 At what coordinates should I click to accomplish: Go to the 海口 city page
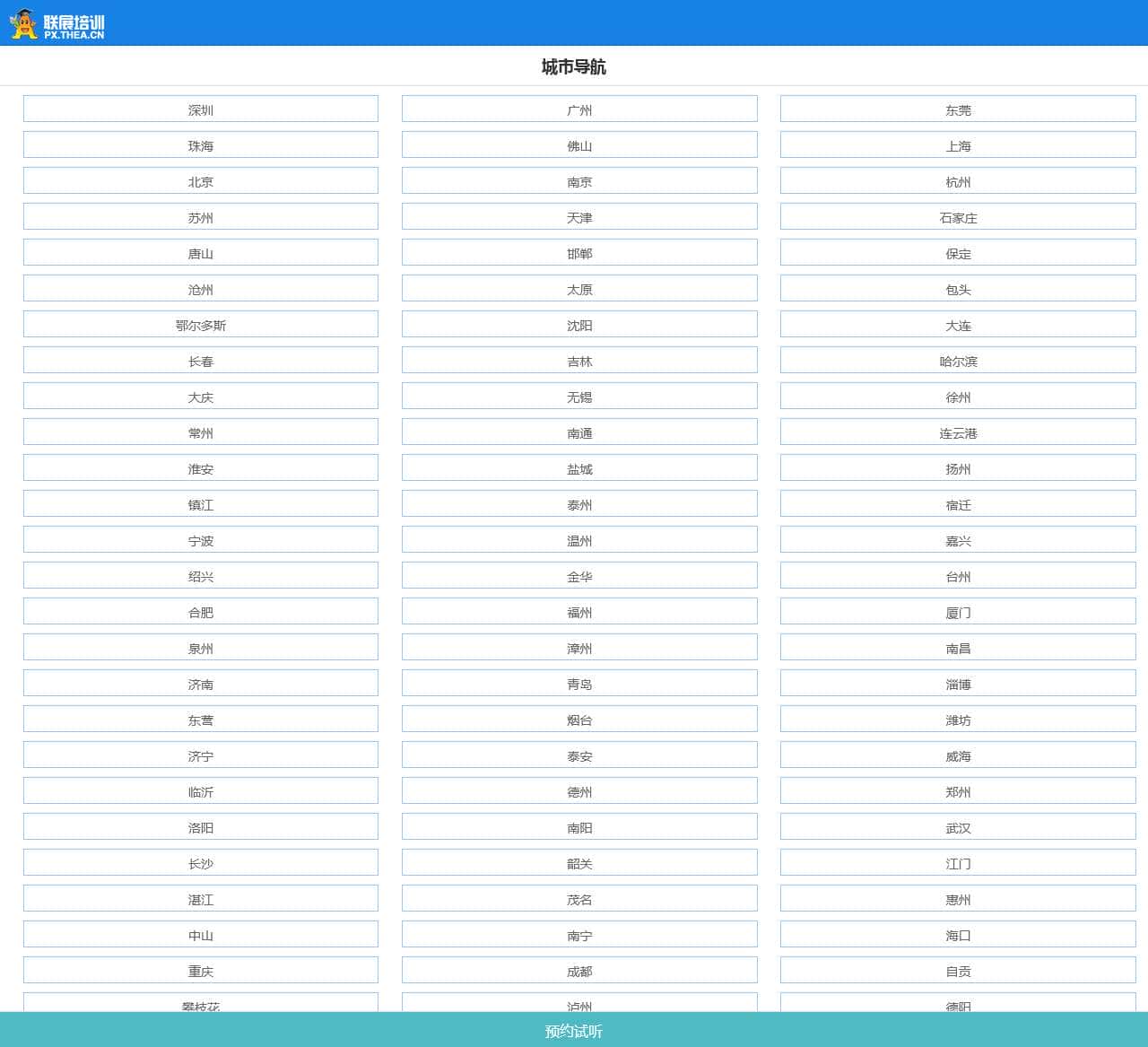(x=958, y=935)
